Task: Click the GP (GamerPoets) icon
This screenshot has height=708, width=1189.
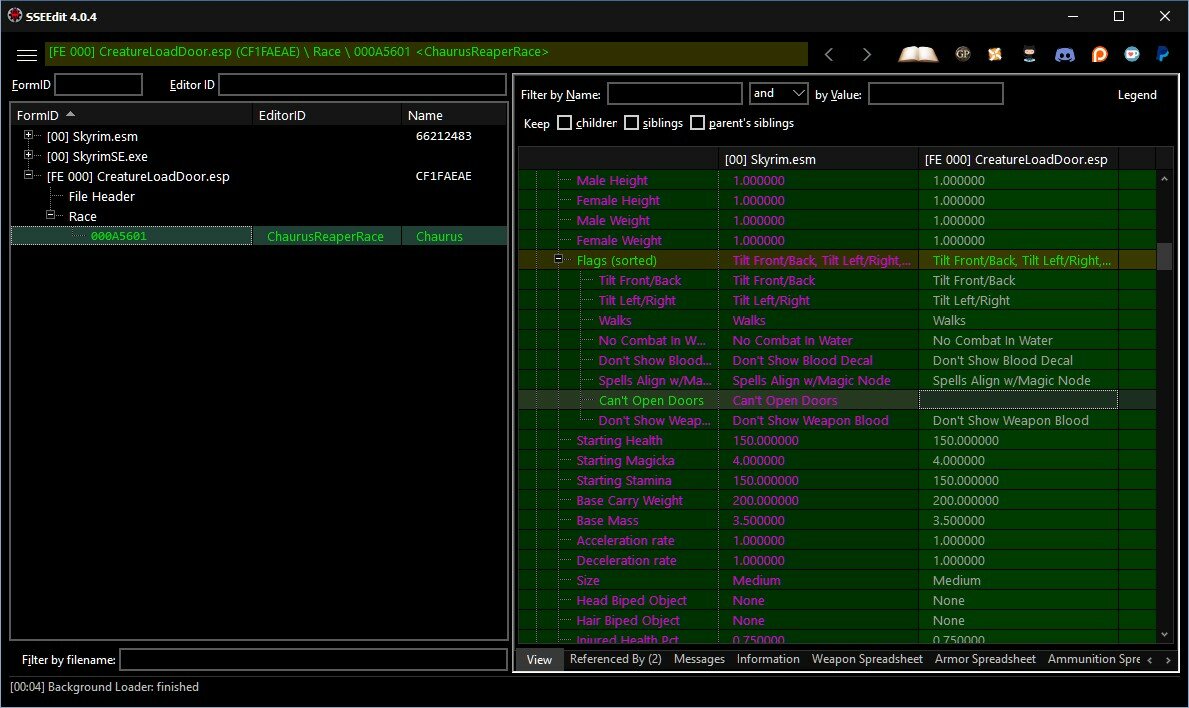Action: tap(963, 54)
